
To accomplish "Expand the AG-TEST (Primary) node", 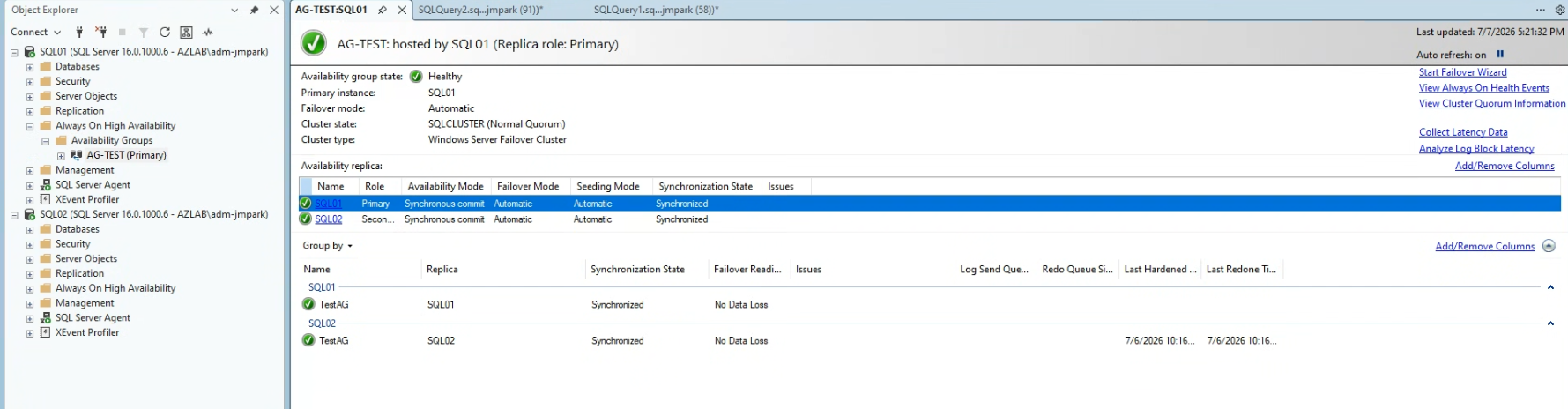I will coord(61,156).
